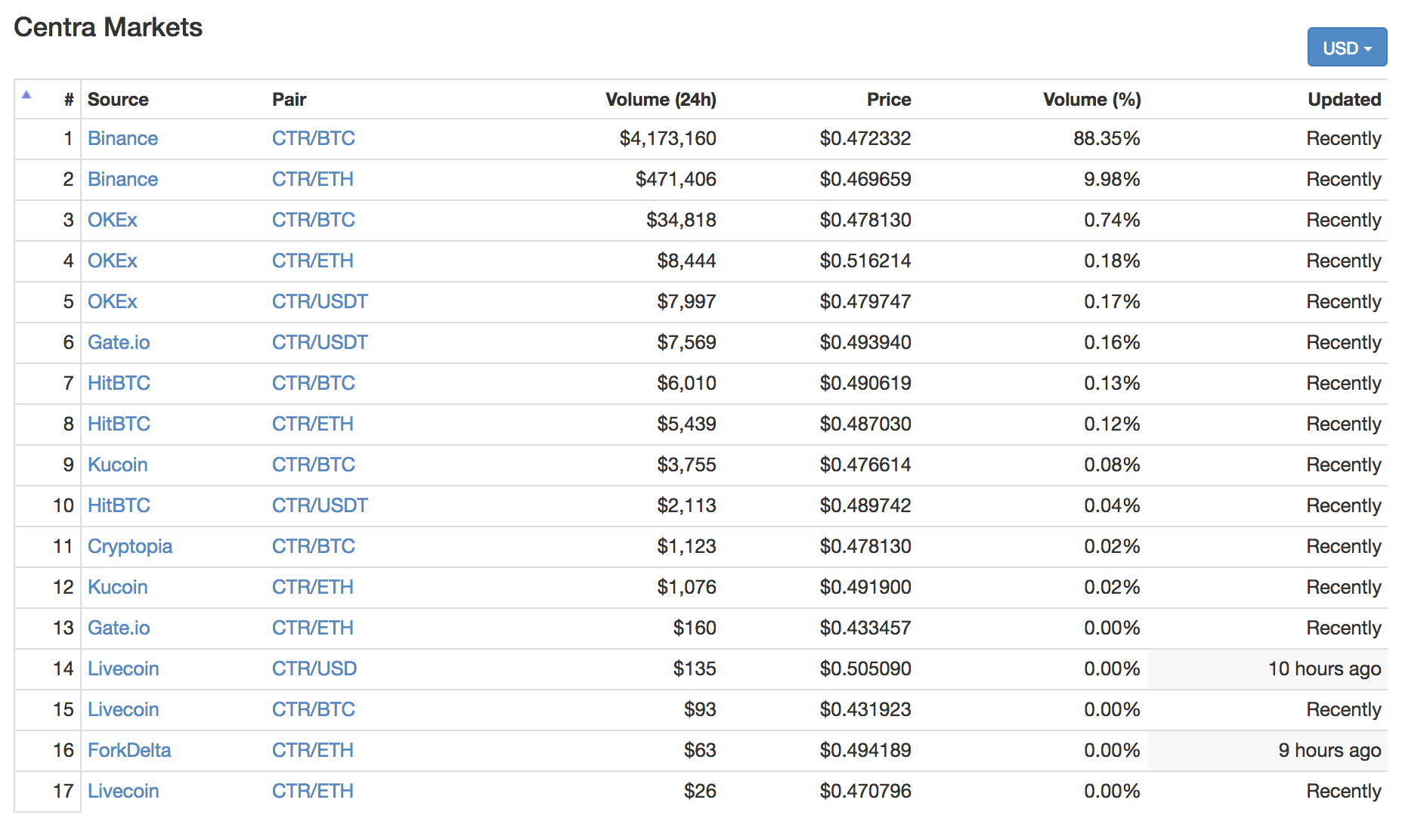Select price value $0.472332
The width and height of the screenshot is (1427, 840).
click(x=865, y=138)
